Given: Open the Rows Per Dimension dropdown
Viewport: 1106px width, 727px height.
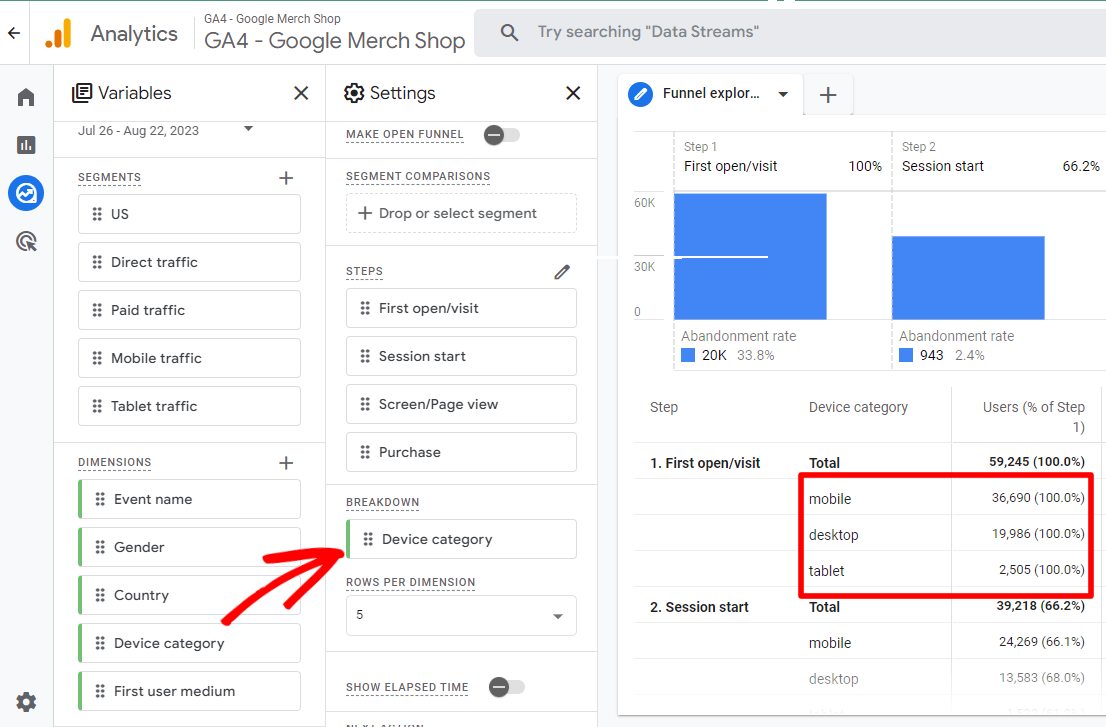Looking at the screenshot, I should pos(460,615).
